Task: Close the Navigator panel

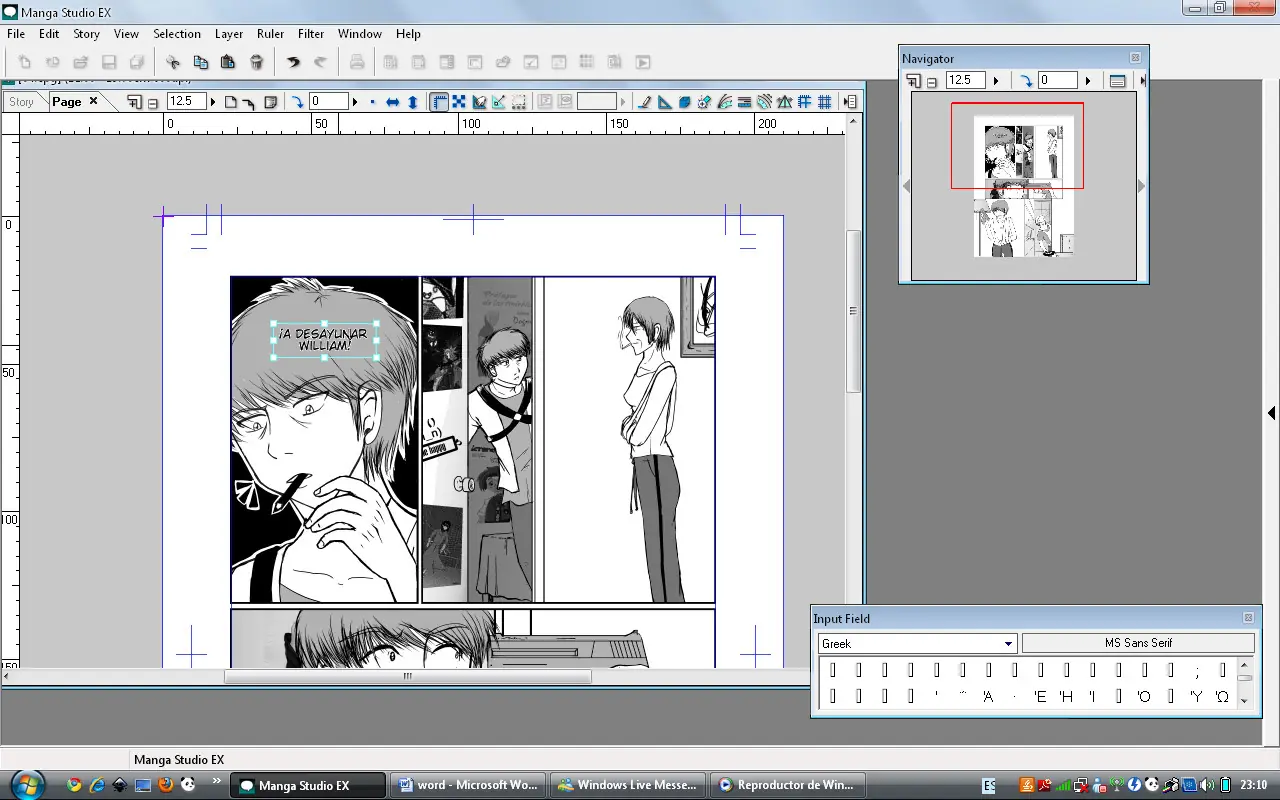Action: point(1135,58)
